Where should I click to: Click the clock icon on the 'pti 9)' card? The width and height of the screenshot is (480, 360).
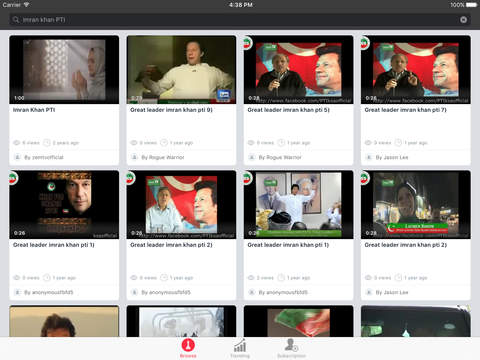[164, 143]
